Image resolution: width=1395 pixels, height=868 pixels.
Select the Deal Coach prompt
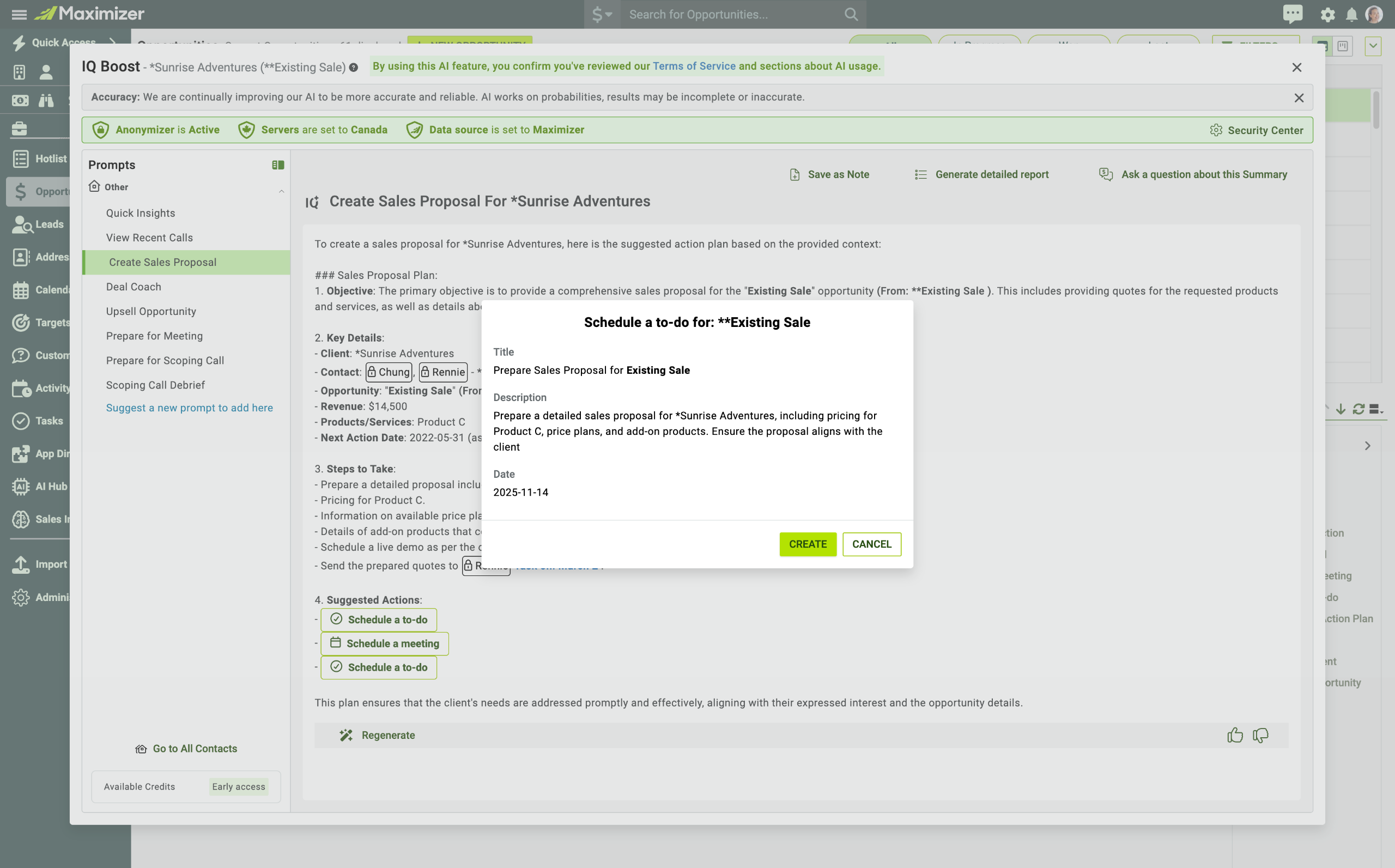point(133,287)
